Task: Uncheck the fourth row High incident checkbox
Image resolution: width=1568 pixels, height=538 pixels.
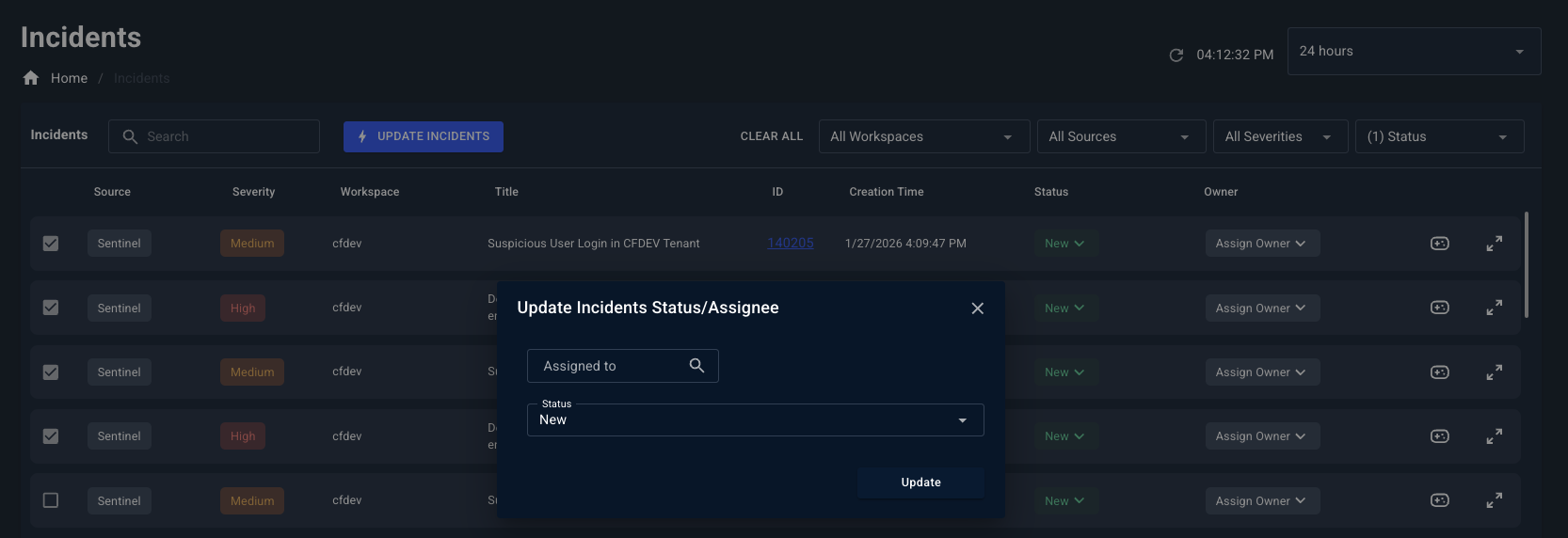Action: (51, 436)
